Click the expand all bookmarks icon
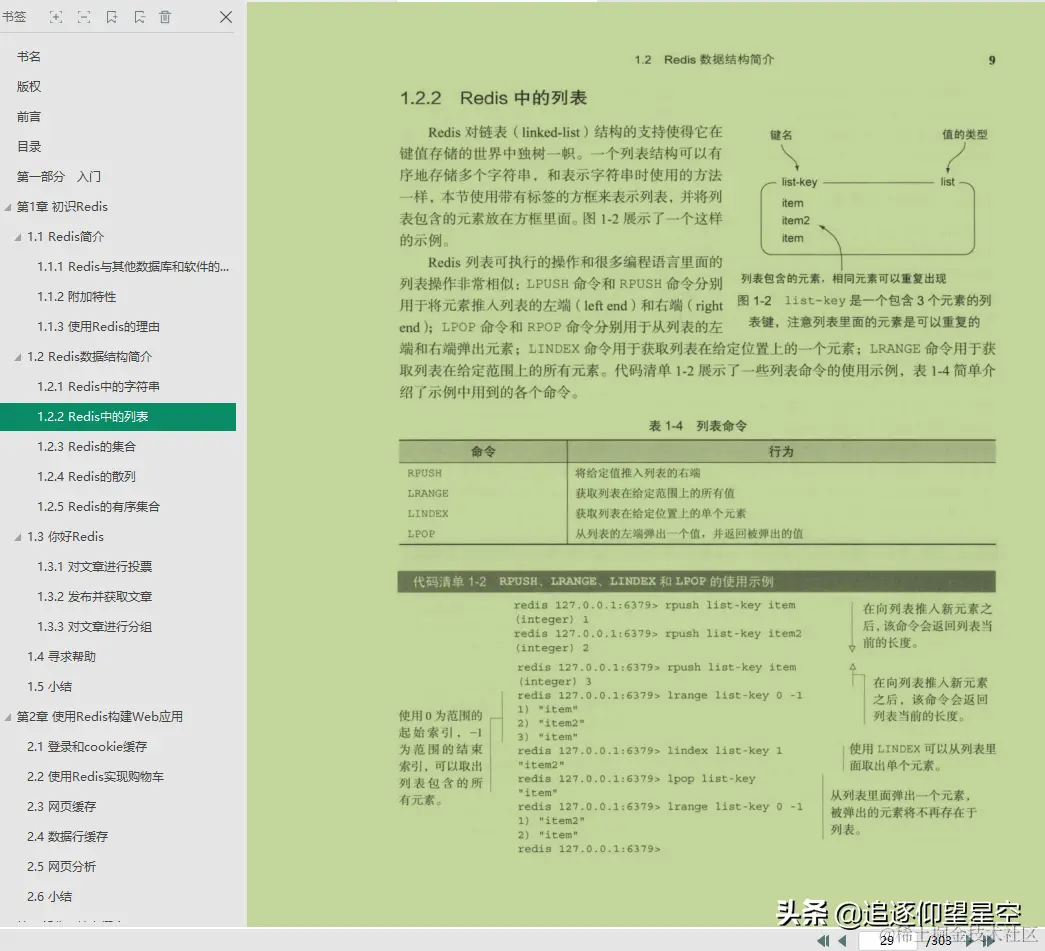This screenshot has width=1045, height=951. pos(56,17)
